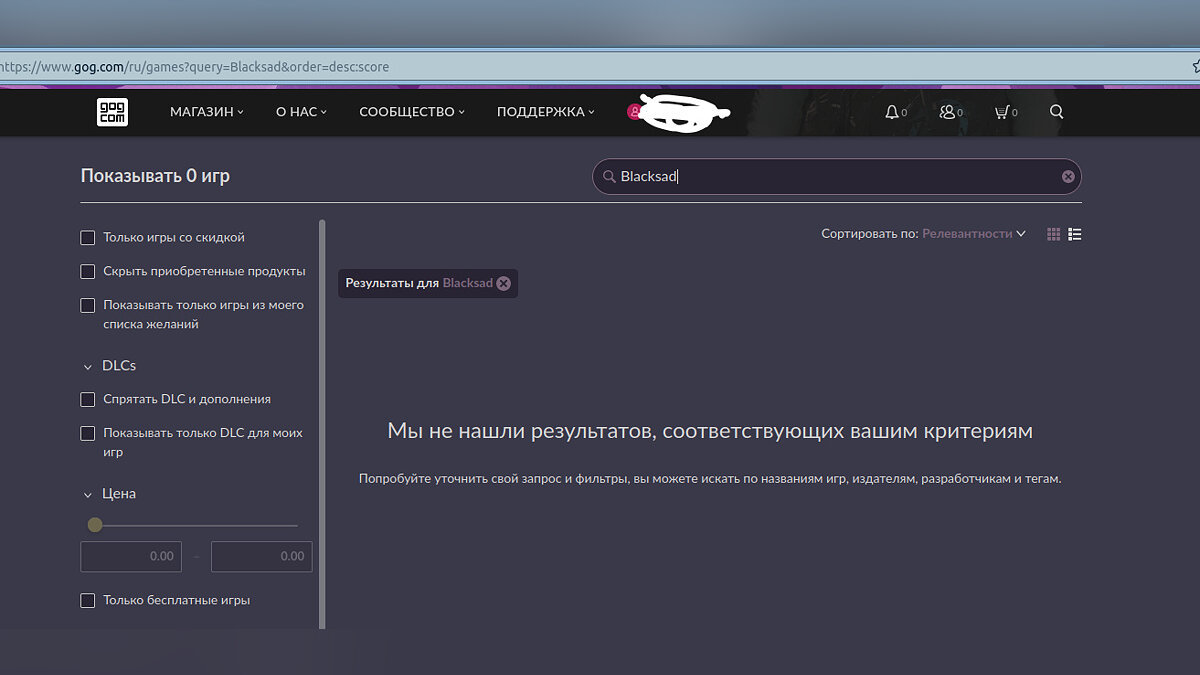Enable "Только игры со скидкой" checkbox
This screenshot has width=1200, height=675.
point(88,238)
